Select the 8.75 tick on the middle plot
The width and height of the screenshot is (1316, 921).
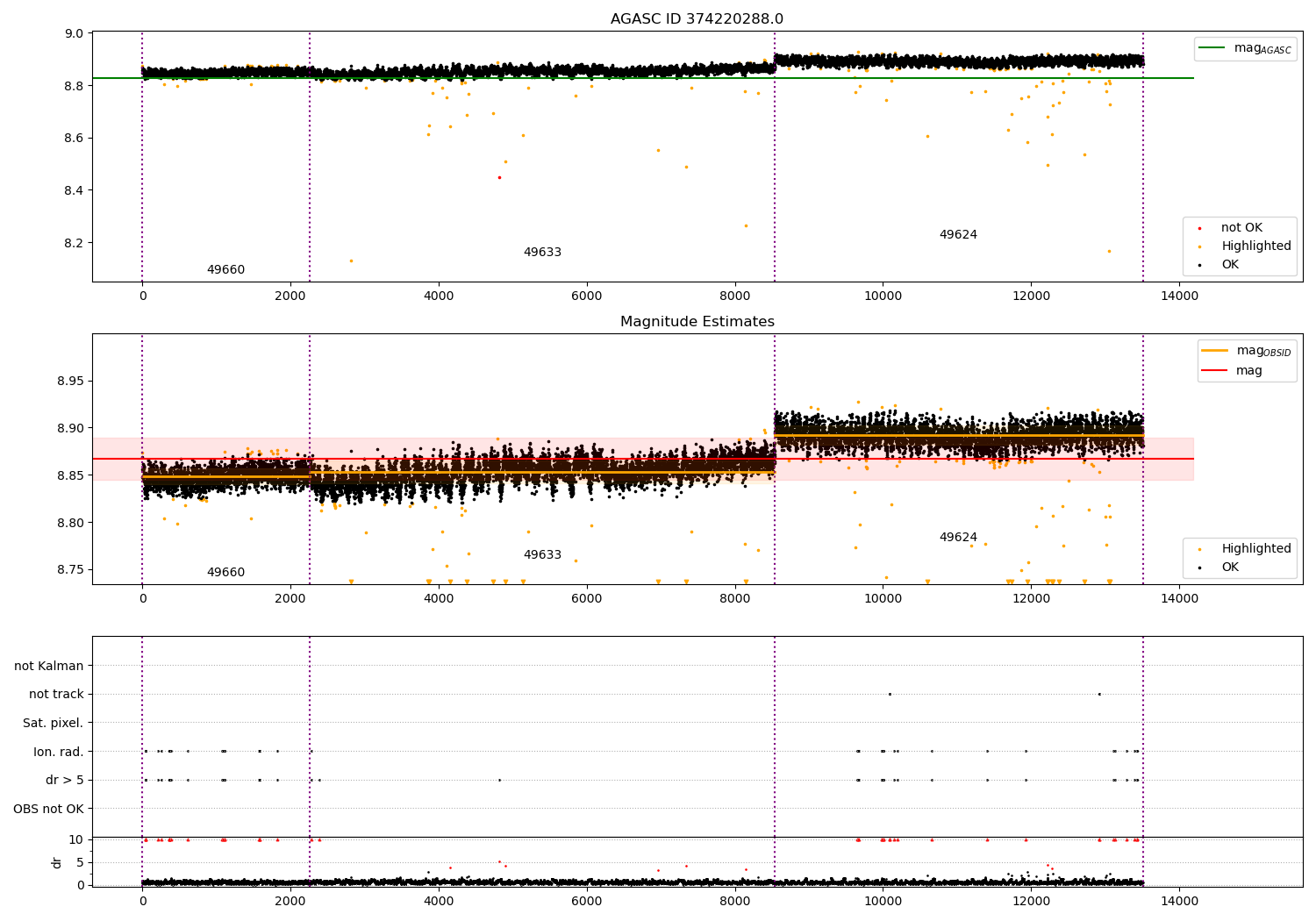[x=71, y=570]
